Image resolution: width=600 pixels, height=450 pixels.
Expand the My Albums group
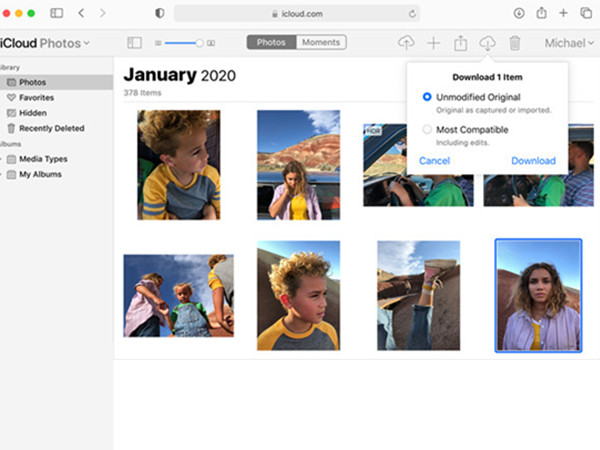click(3, 174)
